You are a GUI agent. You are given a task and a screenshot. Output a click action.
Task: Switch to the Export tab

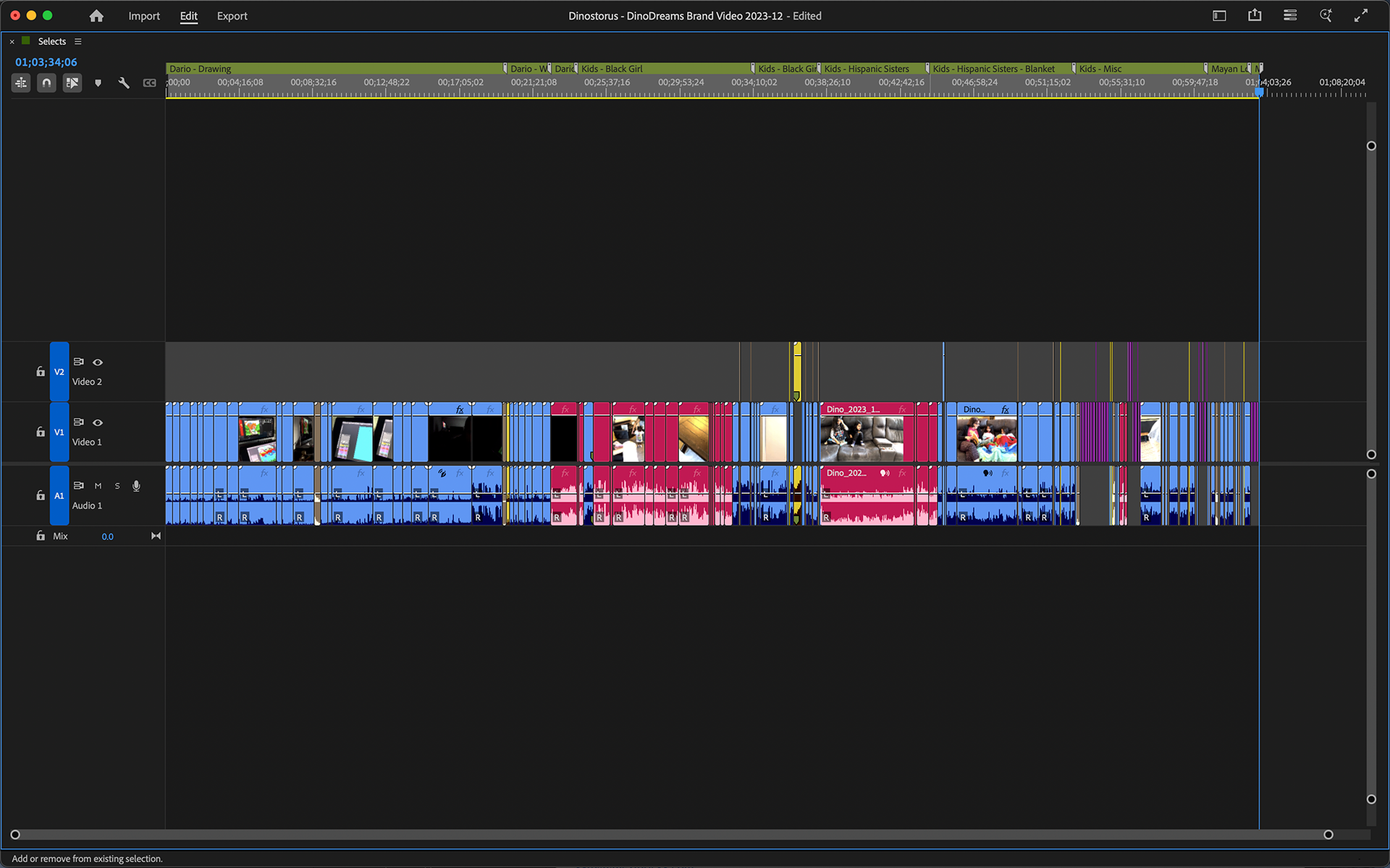point(232,16)
